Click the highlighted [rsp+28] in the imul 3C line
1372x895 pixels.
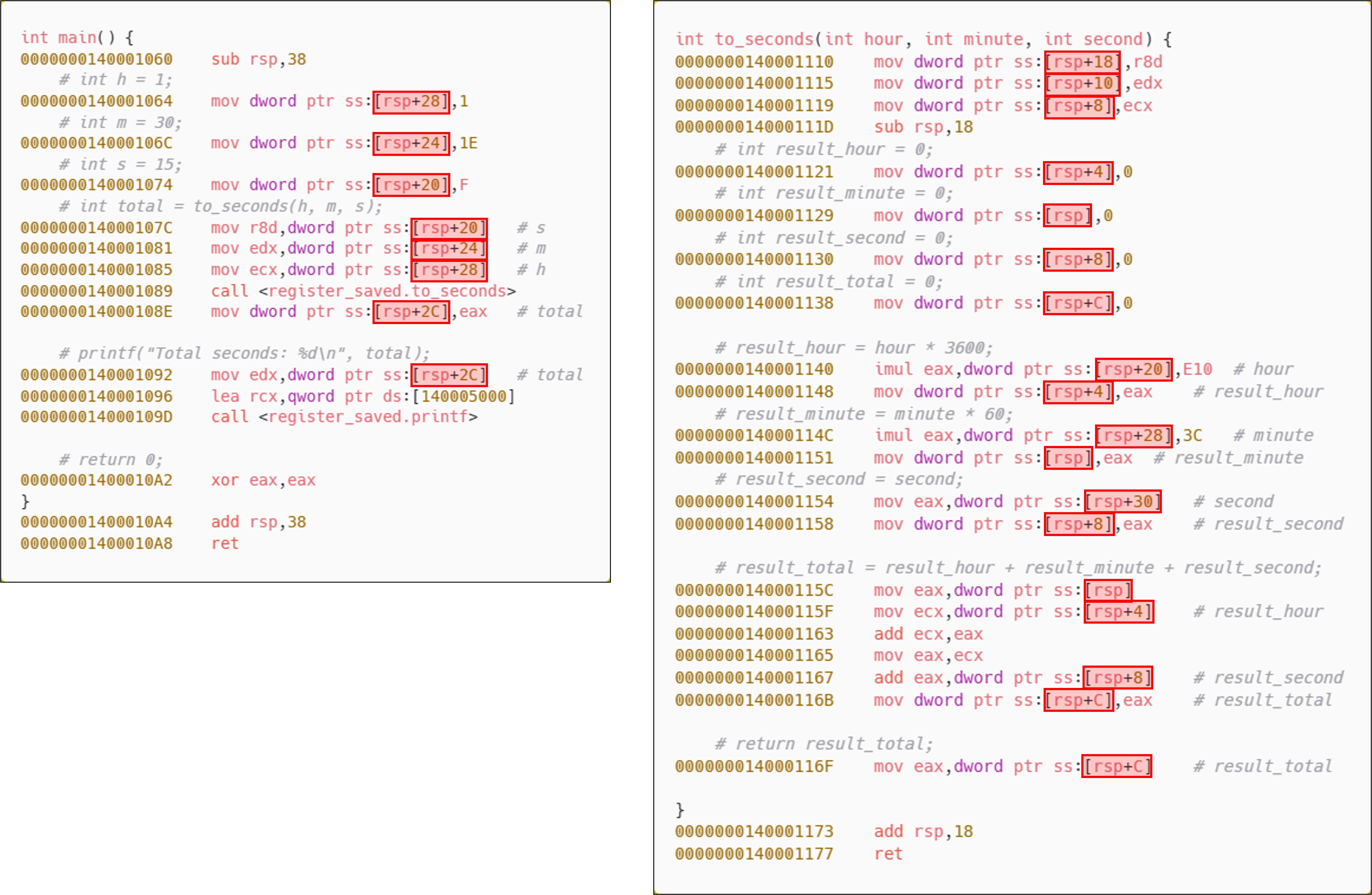click(x=1133, y=436)
